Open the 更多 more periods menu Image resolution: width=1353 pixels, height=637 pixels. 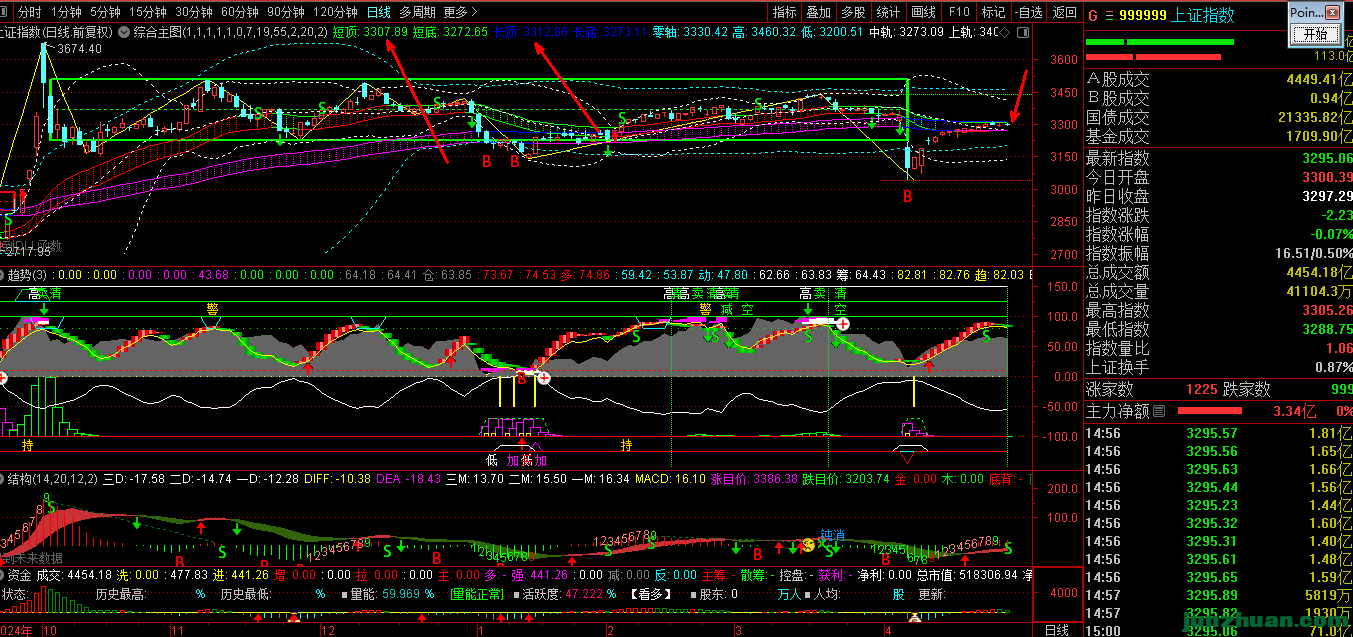[x=458, y=12]
